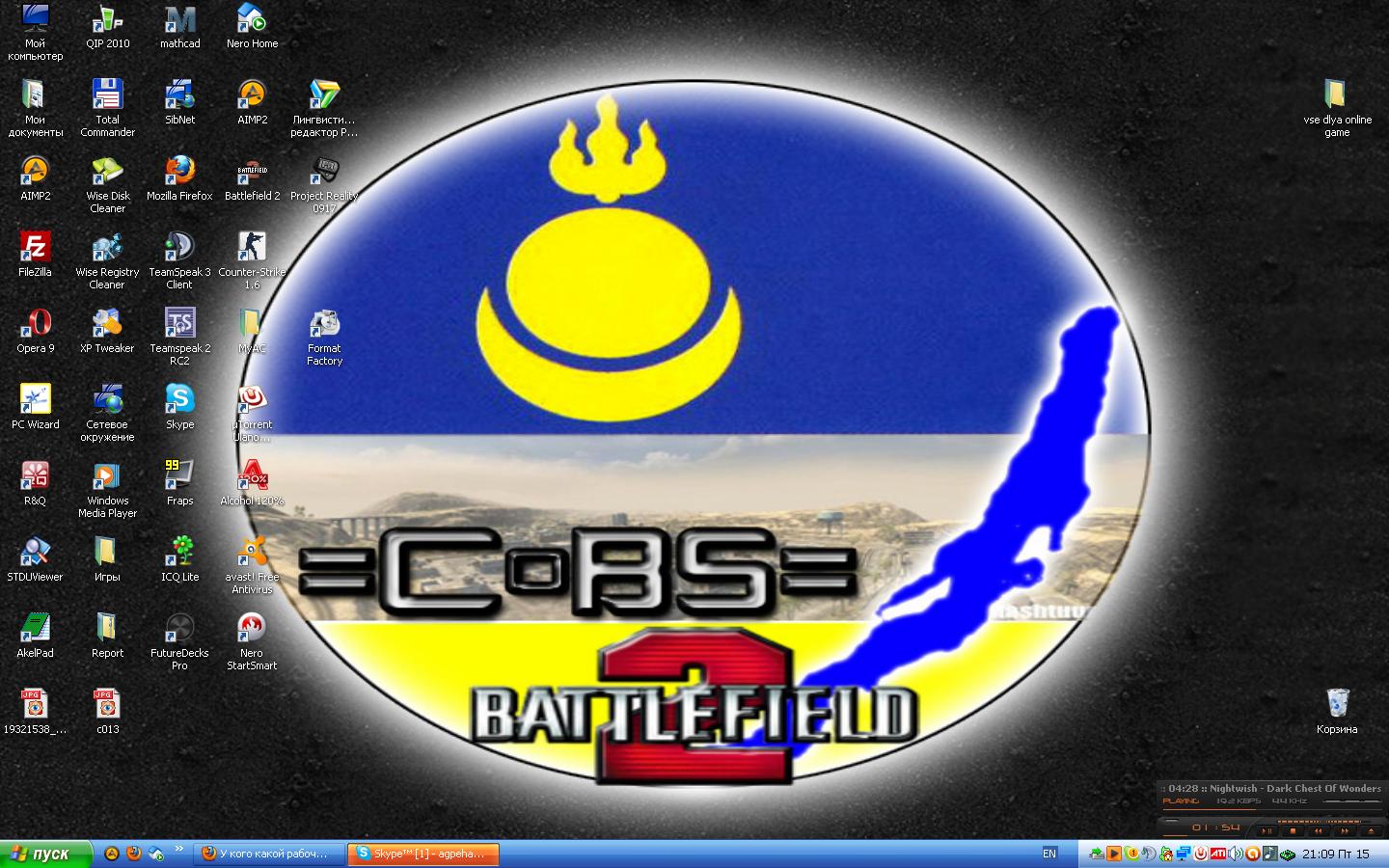
Task: Switch to the Skype taskbar window
Action: [425, 854]
